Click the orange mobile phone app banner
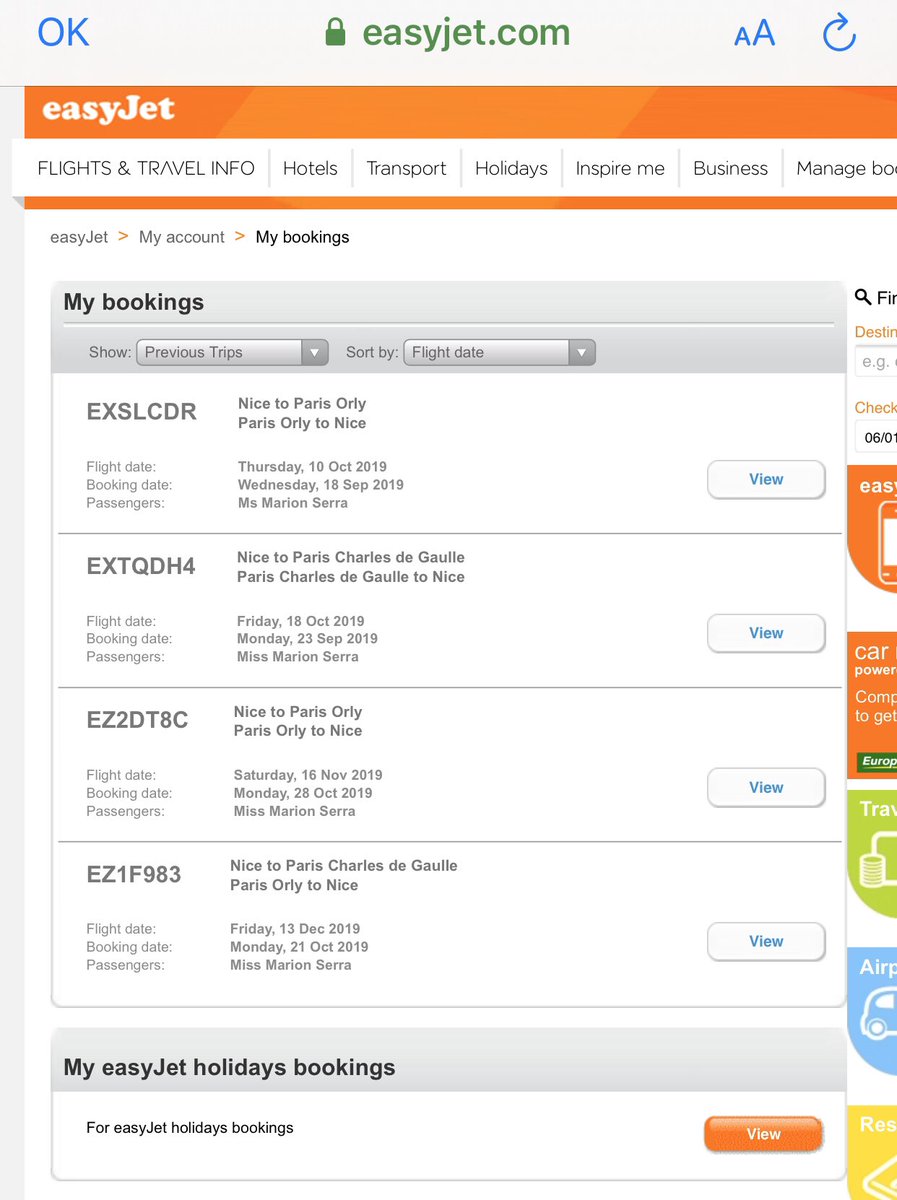 point(872,529)
